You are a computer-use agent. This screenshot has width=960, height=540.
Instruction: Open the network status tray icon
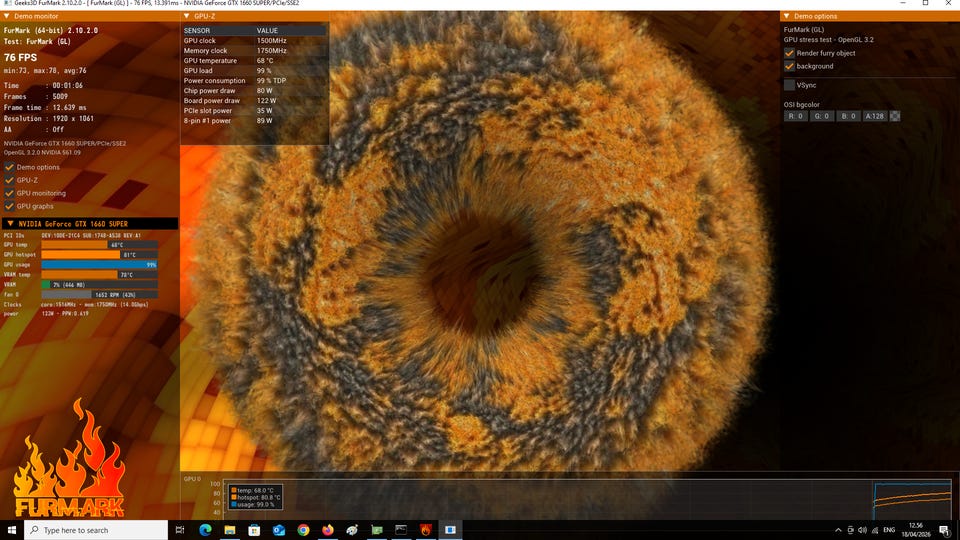point(874,530)
